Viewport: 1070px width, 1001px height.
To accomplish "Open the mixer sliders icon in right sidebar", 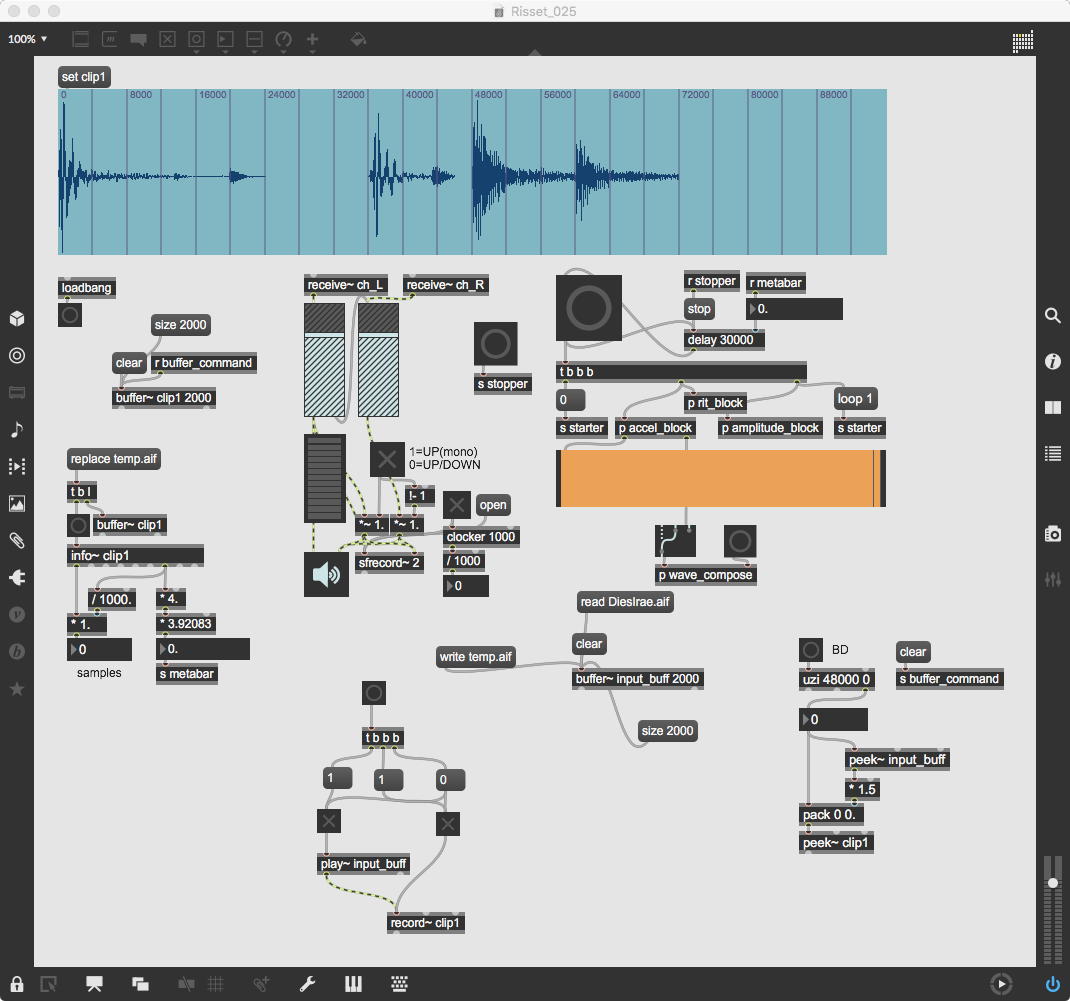I will tap(1053, 579).
